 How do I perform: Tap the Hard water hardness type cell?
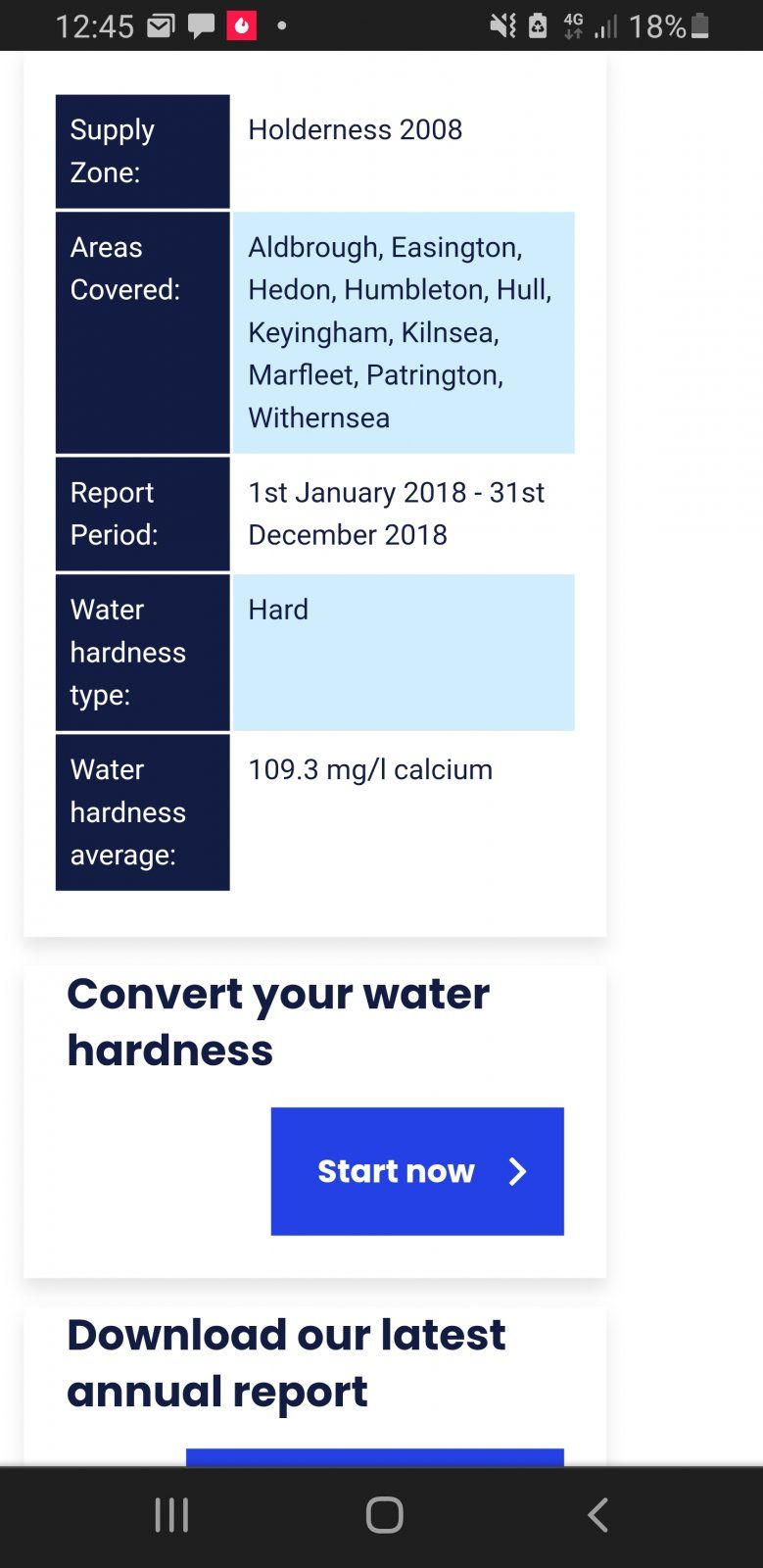coord(404,653)
